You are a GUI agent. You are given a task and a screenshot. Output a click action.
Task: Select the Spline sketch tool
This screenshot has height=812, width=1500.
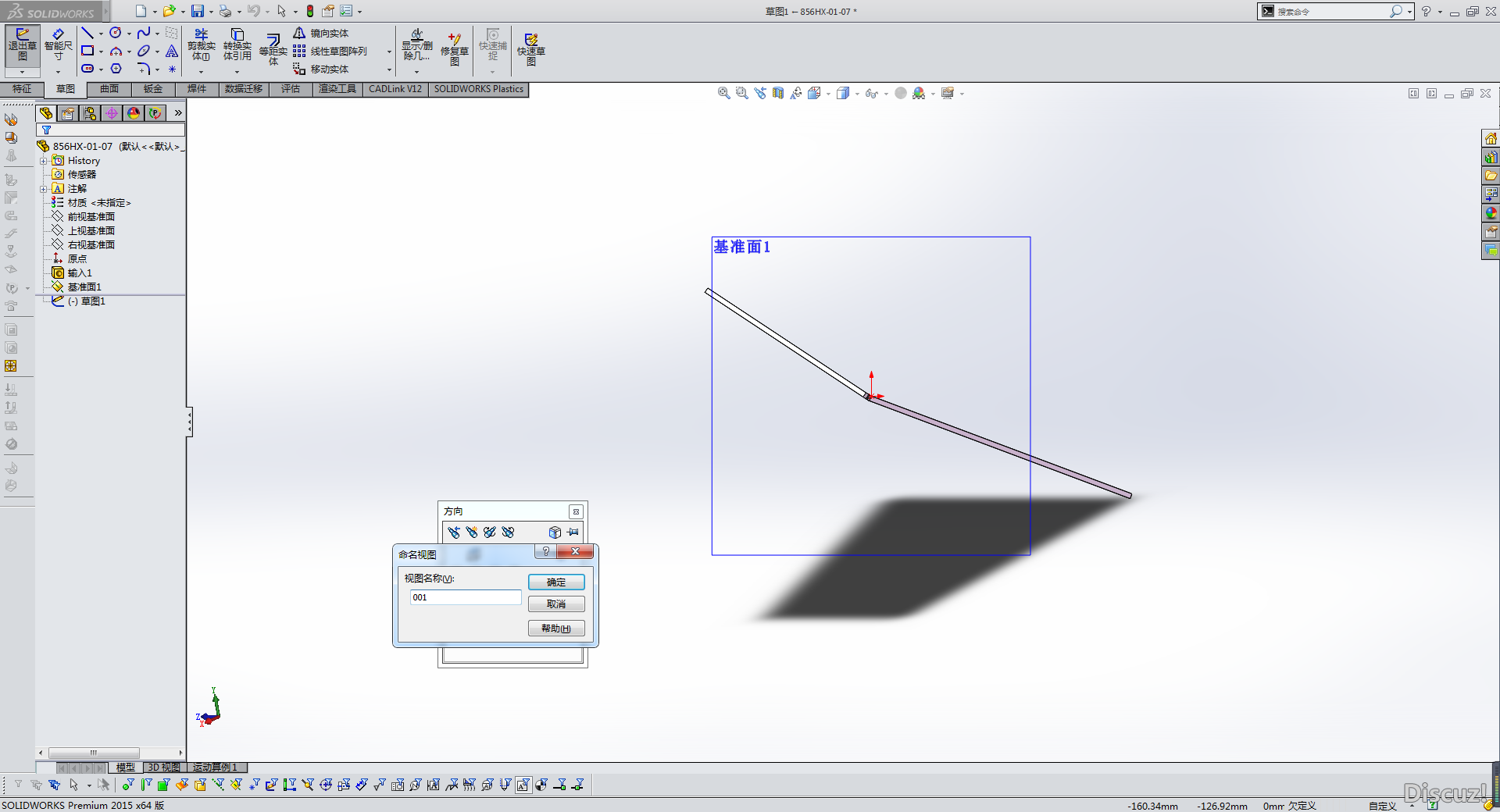[144, 33]
